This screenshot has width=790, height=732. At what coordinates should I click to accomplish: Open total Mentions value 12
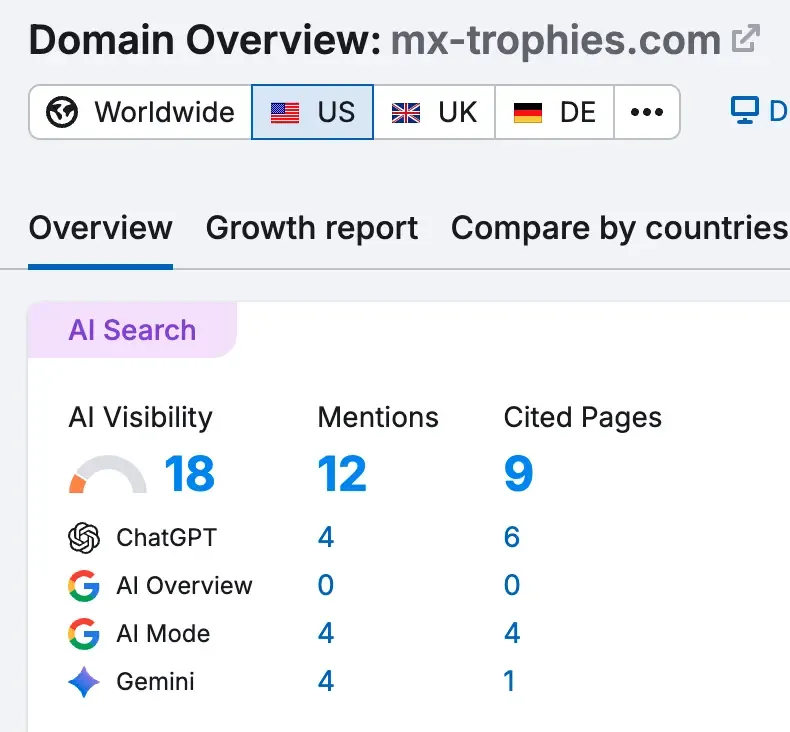tap(342, 474)
